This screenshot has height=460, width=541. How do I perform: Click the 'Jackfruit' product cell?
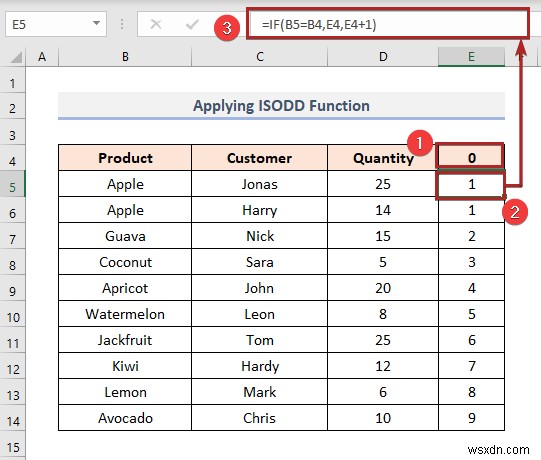[125, 340]
